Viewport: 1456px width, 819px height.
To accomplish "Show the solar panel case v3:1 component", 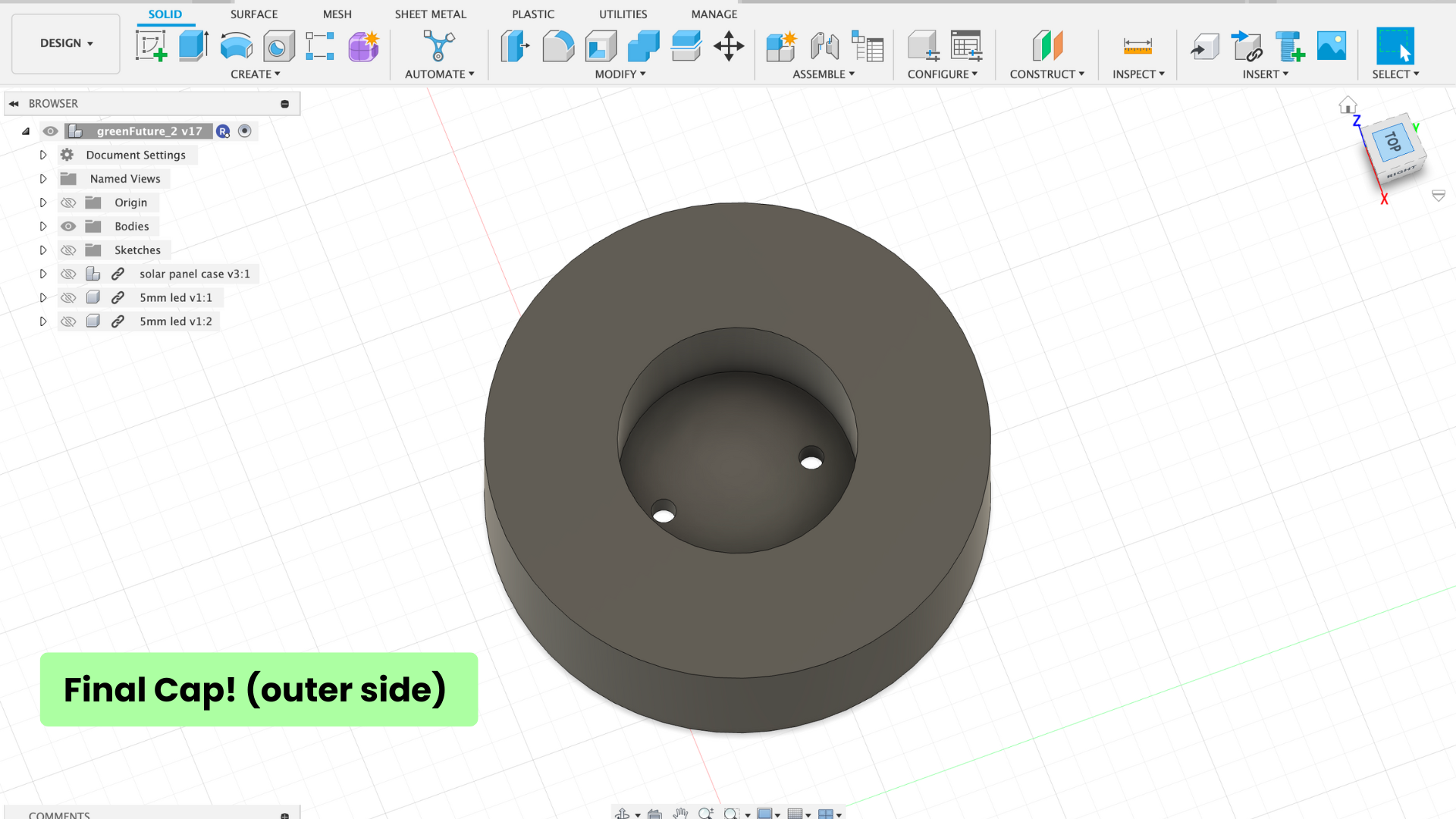I will [68, 274].
